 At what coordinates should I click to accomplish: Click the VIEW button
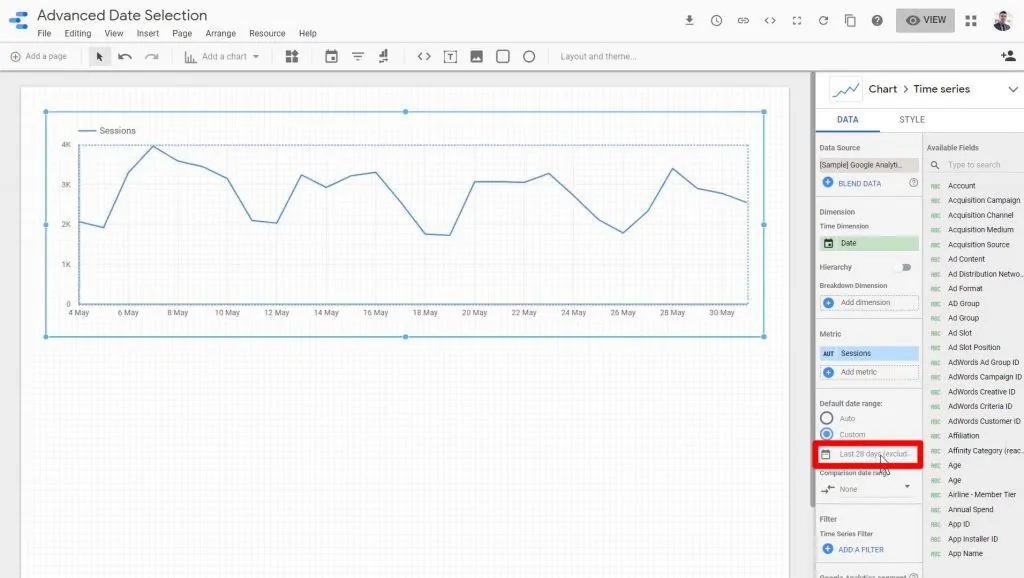[x=925, y=20]
